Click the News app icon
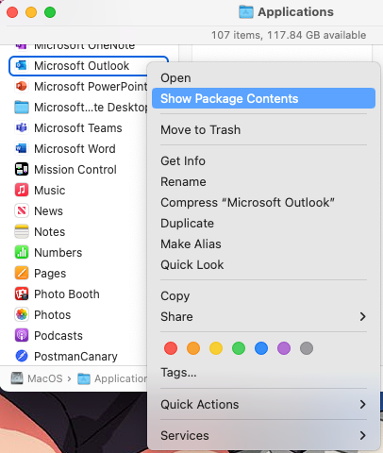This screenshot has height=453, width=383. pos(22,211)
